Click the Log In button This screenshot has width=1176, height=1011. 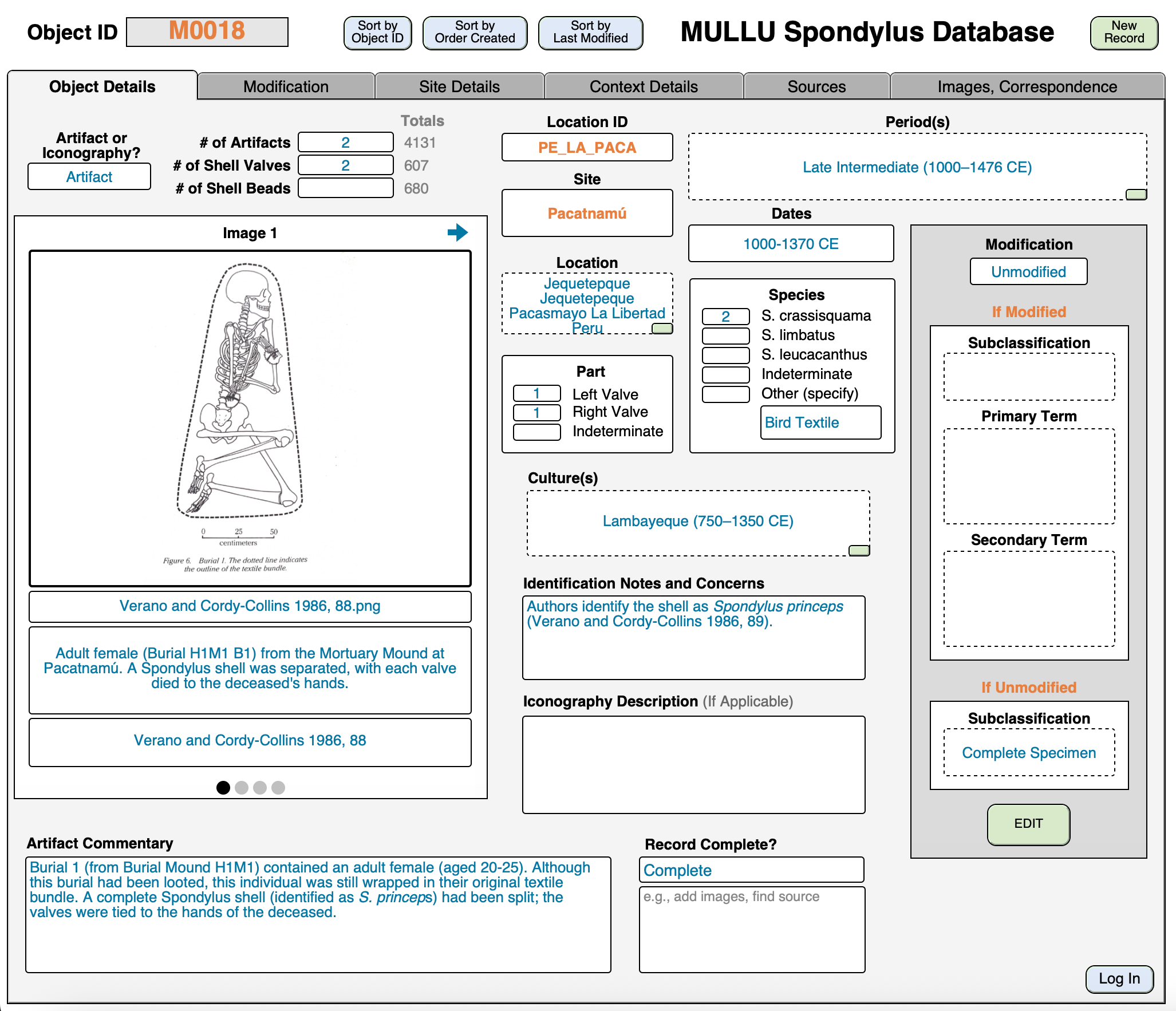pyautogui.click(x=1119, y=978)
